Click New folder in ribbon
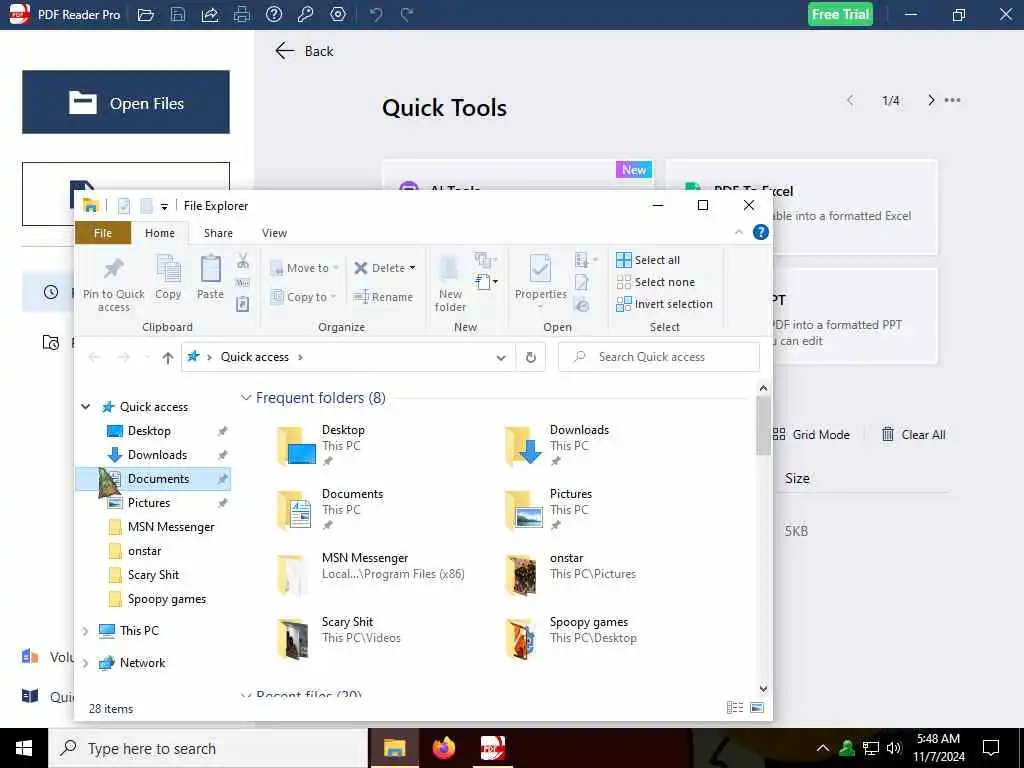Image resolution: width=1024 pixels, height=768 pixels. [450, 284]
